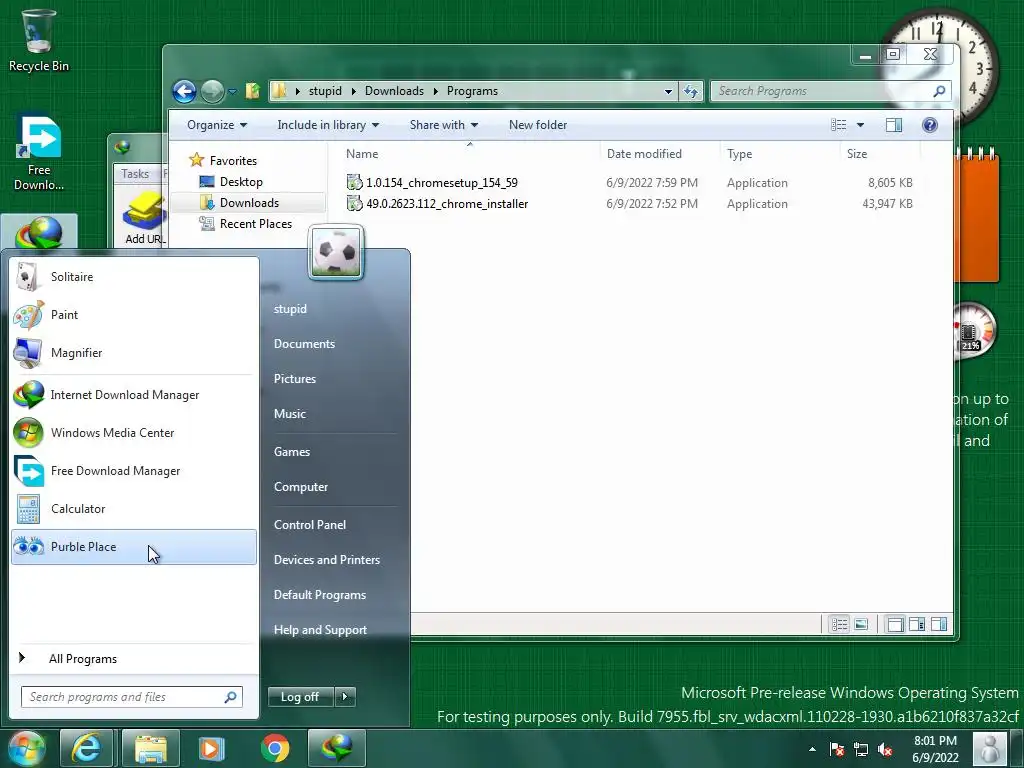Image resolution: width=1024 pixels, height=768 pixels.
Task: Launch Purble Place game
Action: (133, 547)
